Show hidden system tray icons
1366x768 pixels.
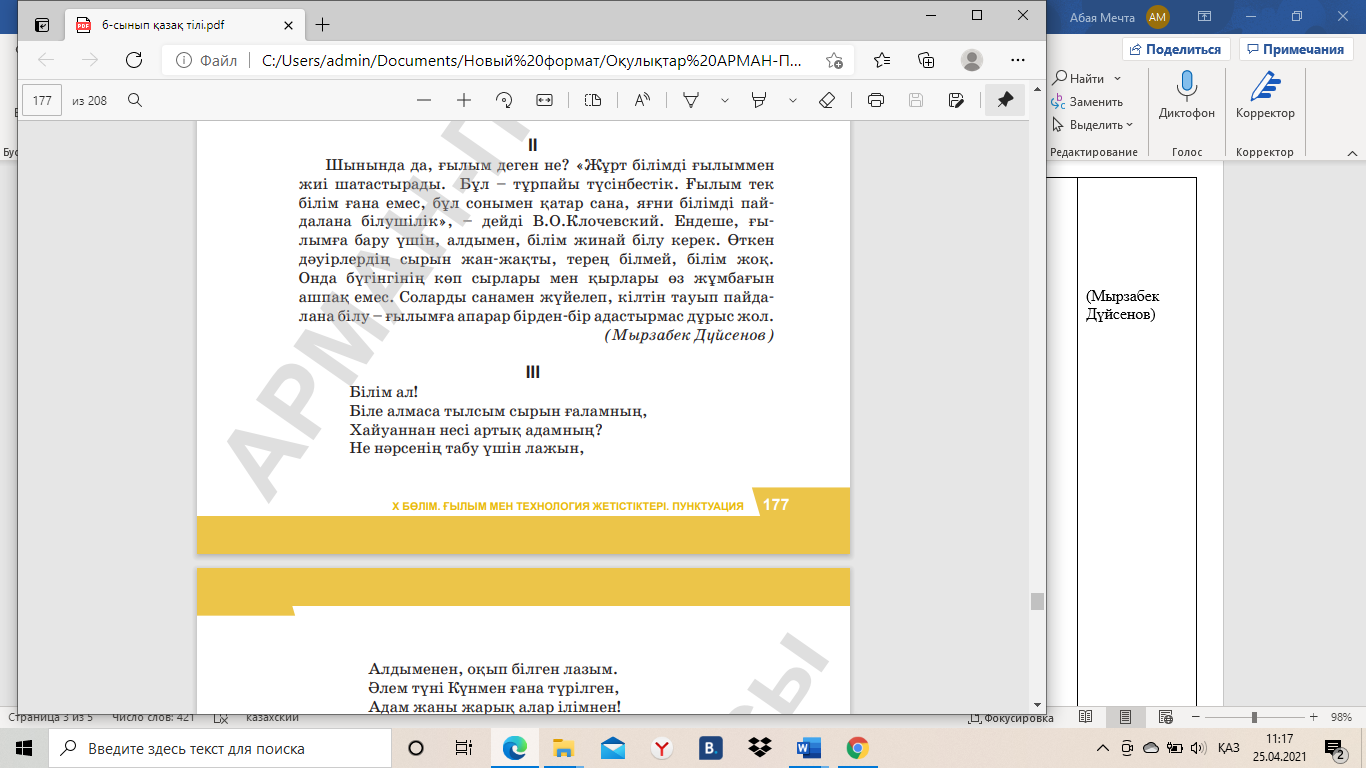(1104, 748)
